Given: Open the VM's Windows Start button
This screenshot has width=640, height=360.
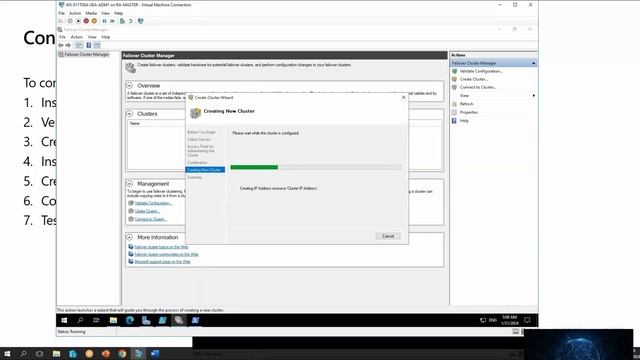Looking at the screenshot, I should click(x=64, y=320).
